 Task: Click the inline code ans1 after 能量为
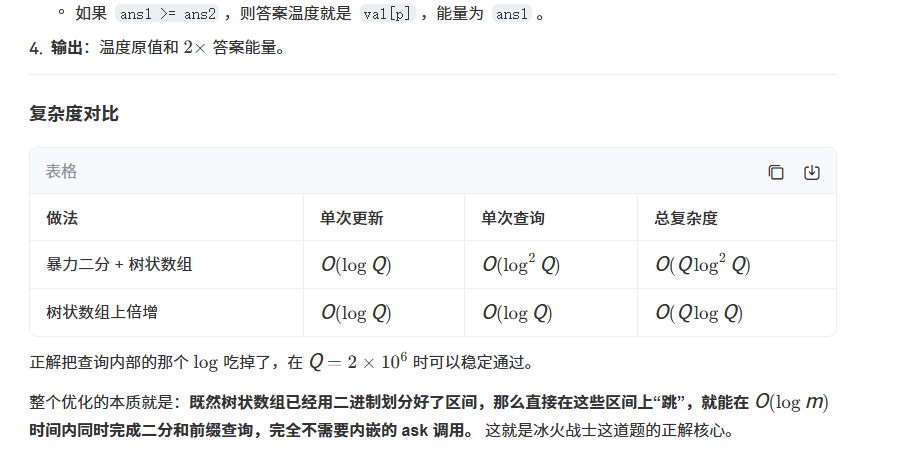(512, 14)
